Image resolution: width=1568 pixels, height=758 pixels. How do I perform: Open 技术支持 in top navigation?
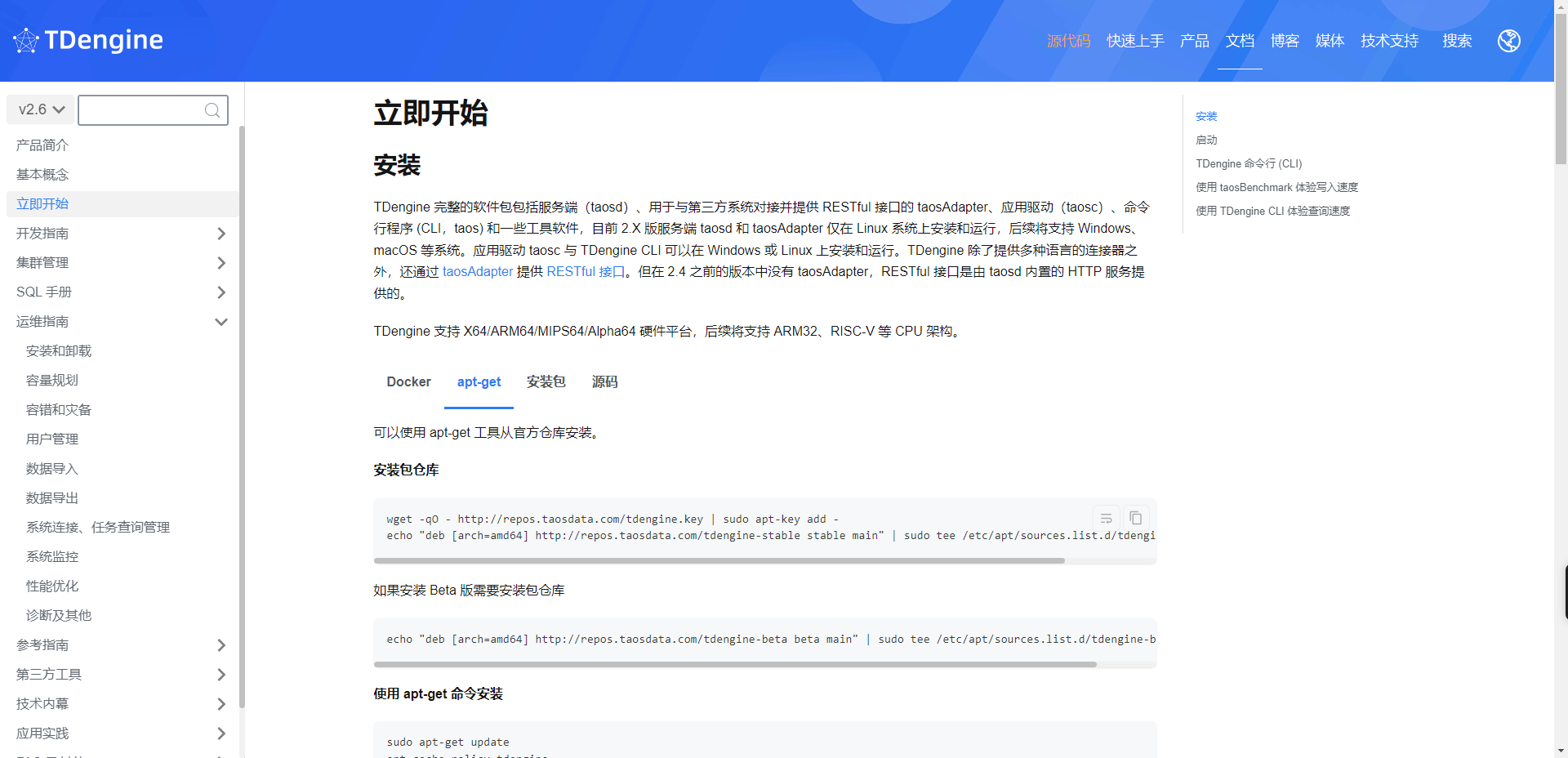[x=1389, y=41]
